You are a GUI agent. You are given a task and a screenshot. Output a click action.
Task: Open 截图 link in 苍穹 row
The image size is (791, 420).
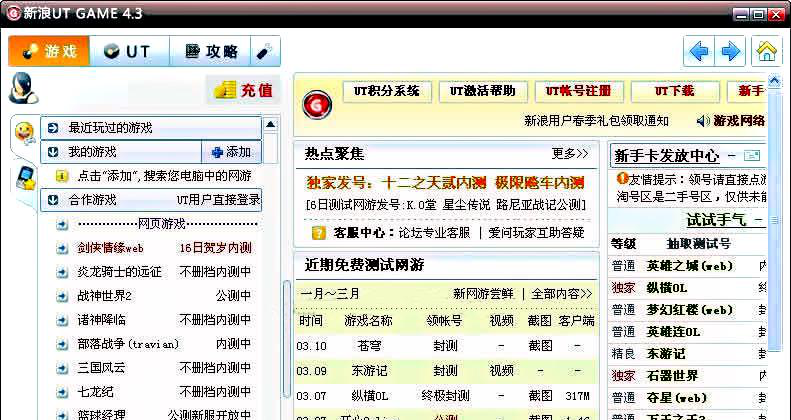coord(540,346)
